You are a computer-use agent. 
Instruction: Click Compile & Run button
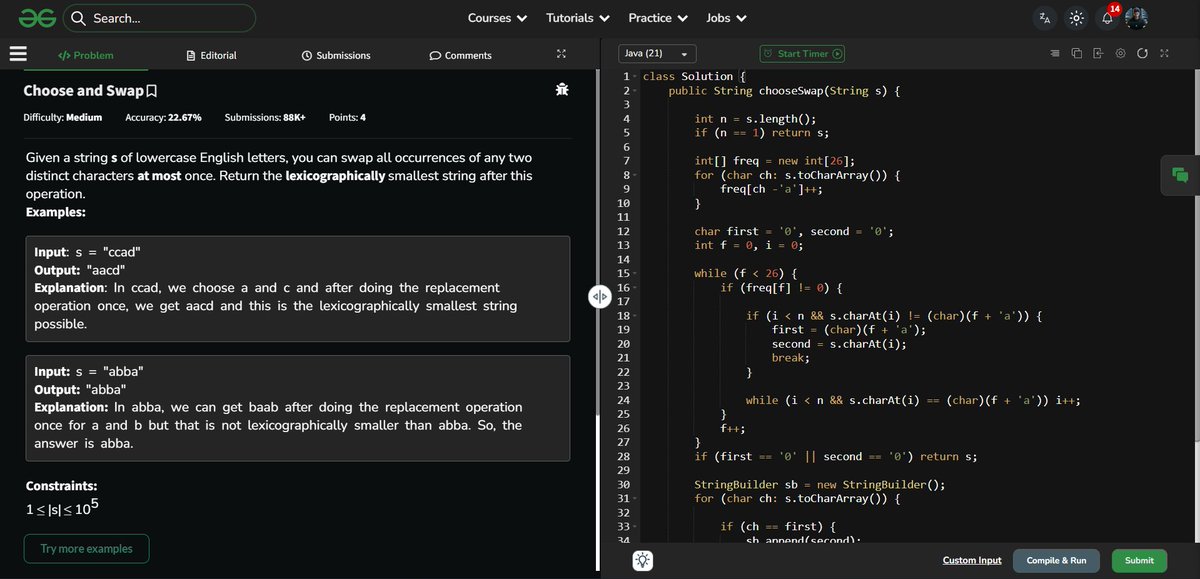(x=1056, y=561)
